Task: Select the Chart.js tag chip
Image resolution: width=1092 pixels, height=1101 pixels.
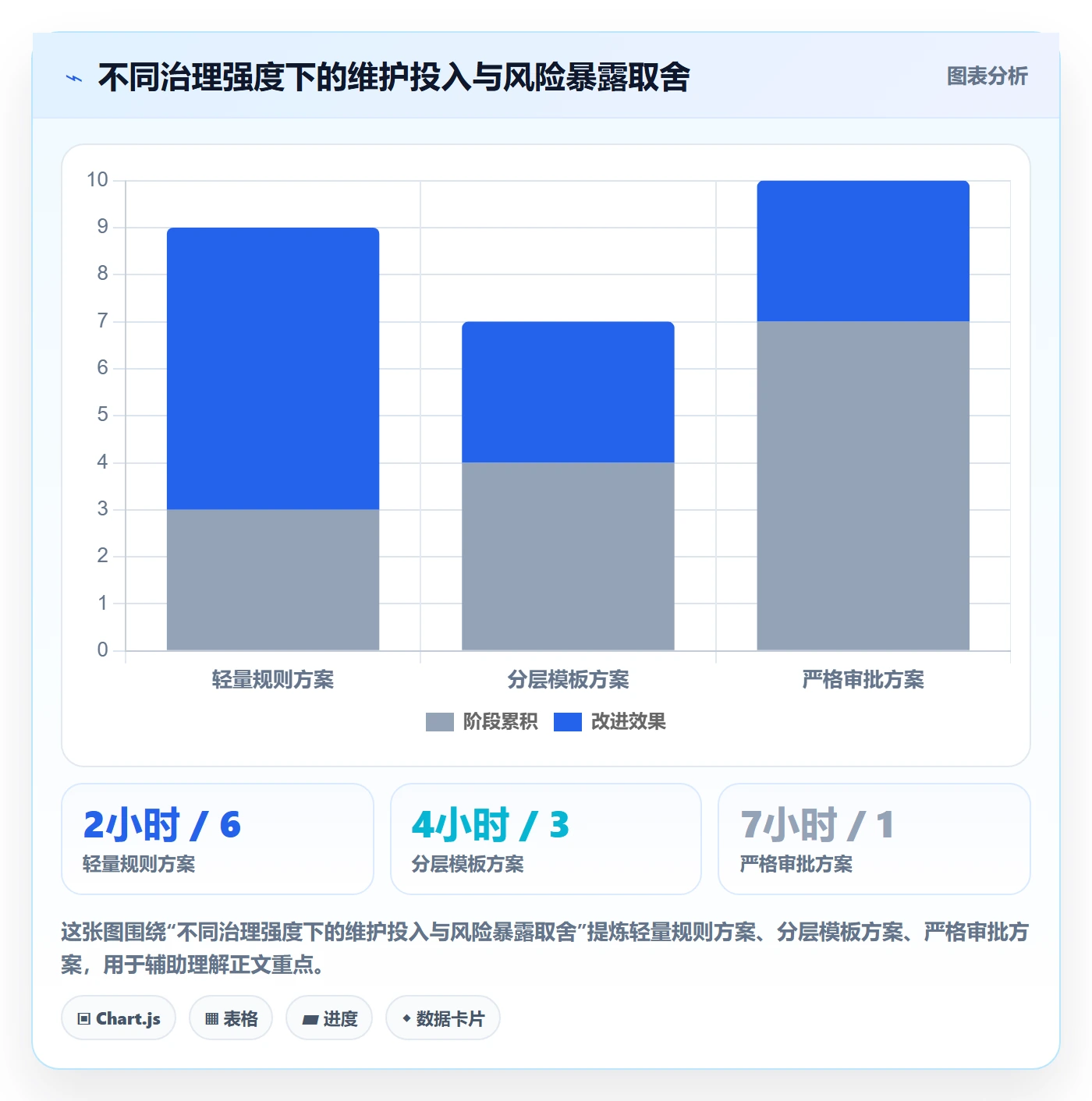Action: 119,1018
